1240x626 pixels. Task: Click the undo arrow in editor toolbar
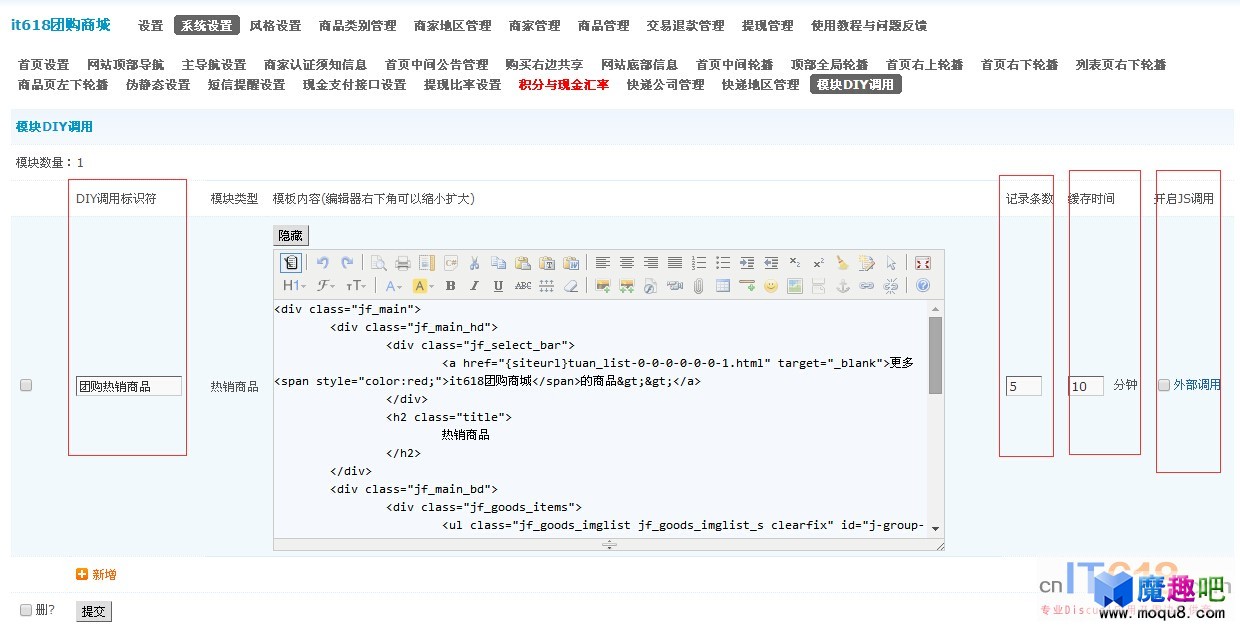point(323,263)
